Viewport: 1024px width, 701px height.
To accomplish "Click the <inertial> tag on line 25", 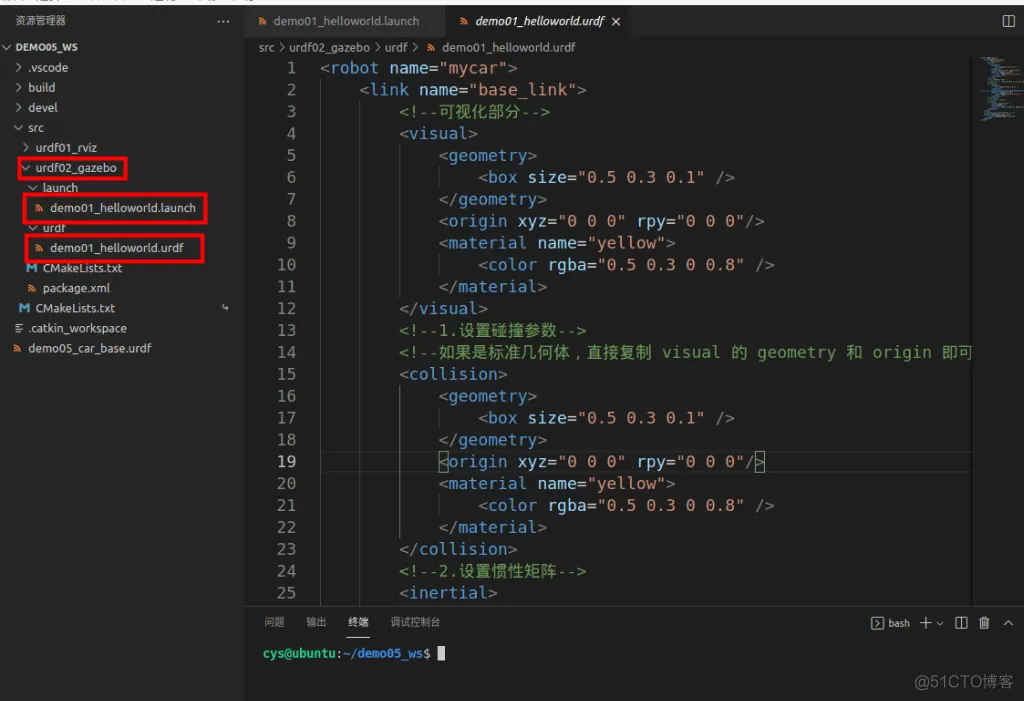I will [448, 593].
